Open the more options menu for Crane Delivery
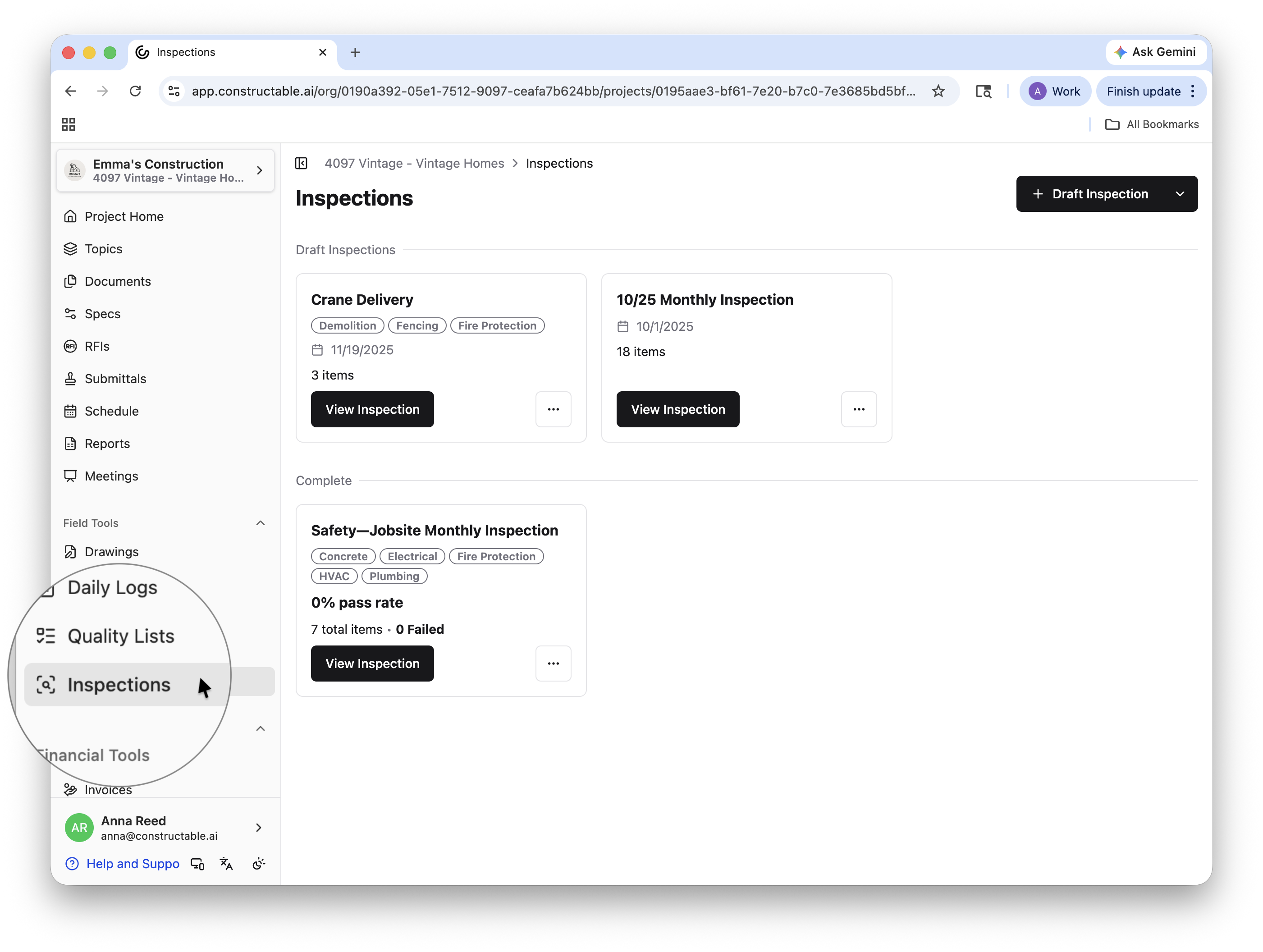Viewport: 1263px width, 952px height. pyautogui.click(x=553, y=409)
